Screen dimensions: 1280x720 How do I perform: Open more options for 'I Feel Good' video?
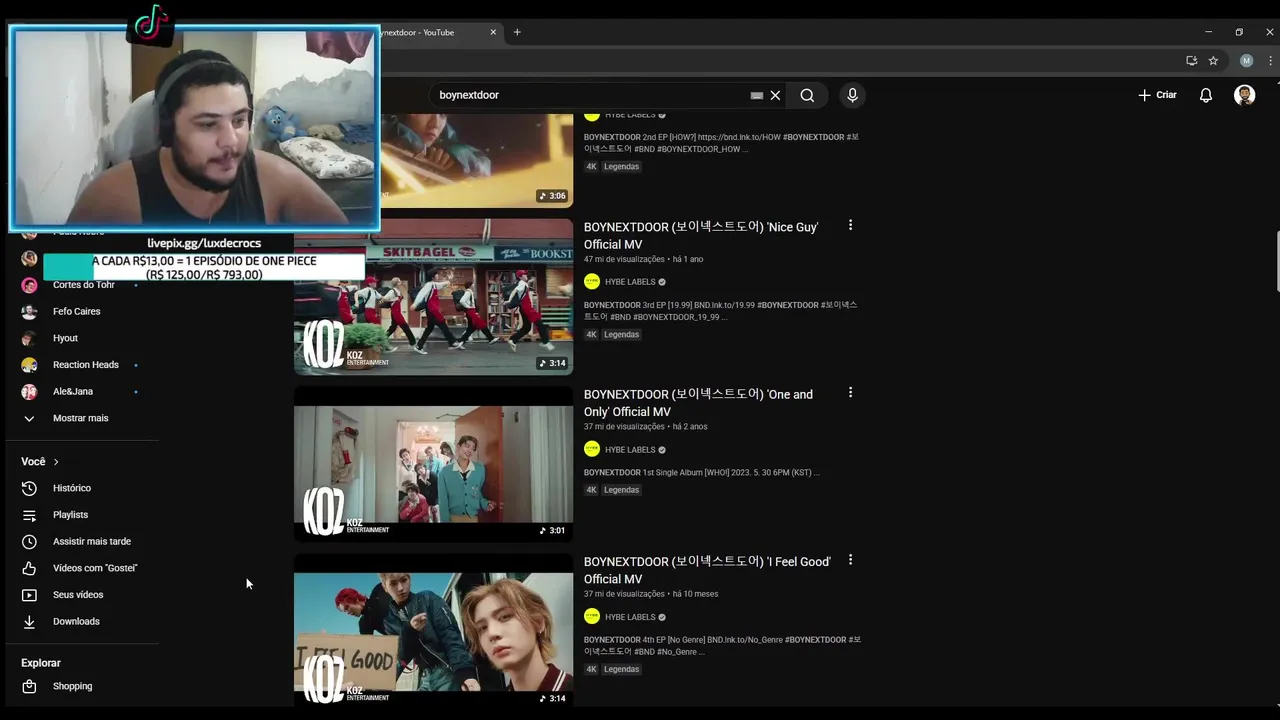coord(851,560)
